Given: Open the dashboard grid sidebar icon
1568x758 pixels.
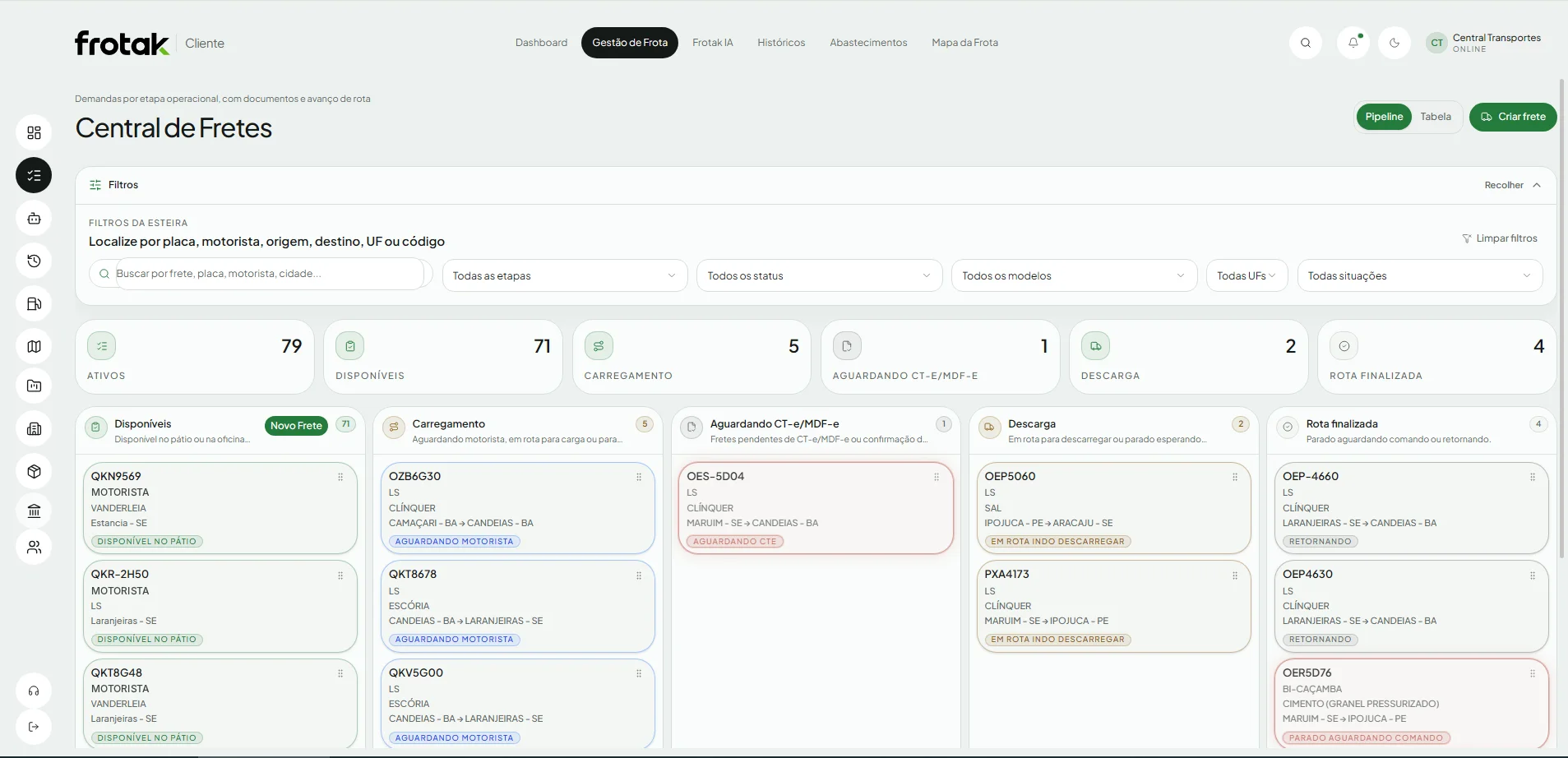Looking at the screenshot, I should coord(34,132).
